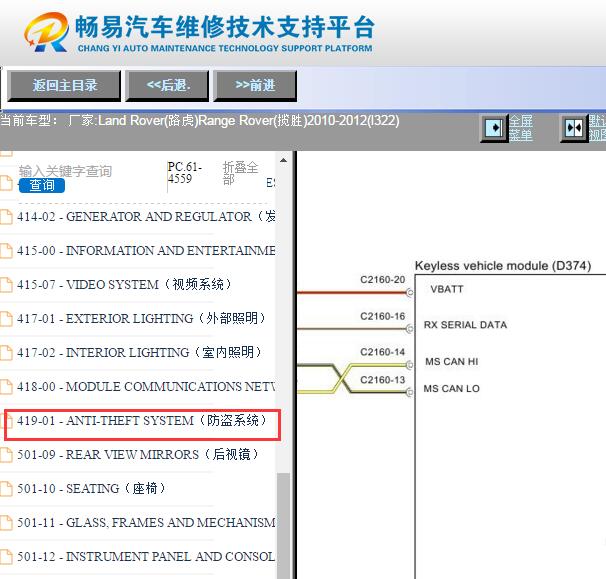Click page icon beside 501-12 entry
606x579 pixels.
tap(6, 557)
